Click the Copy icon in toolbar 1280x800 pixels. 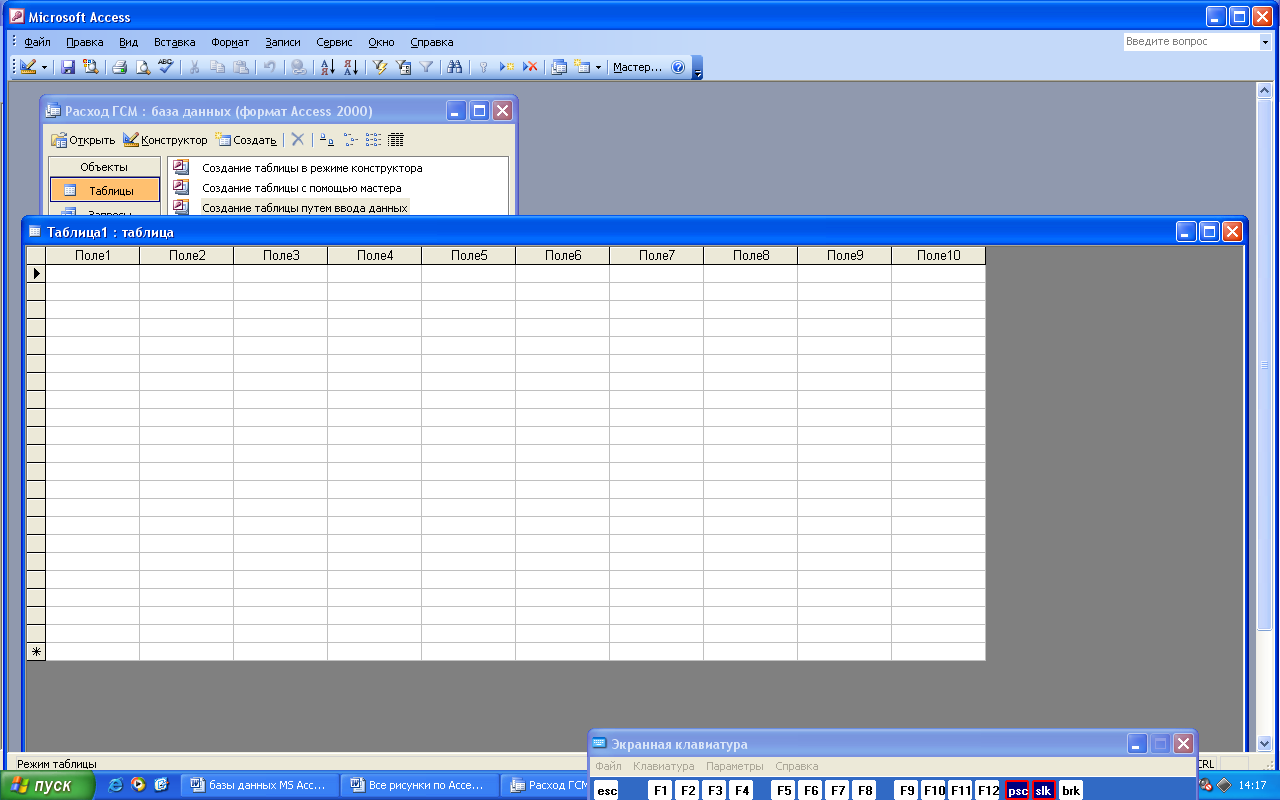click(x=217, y=67)
